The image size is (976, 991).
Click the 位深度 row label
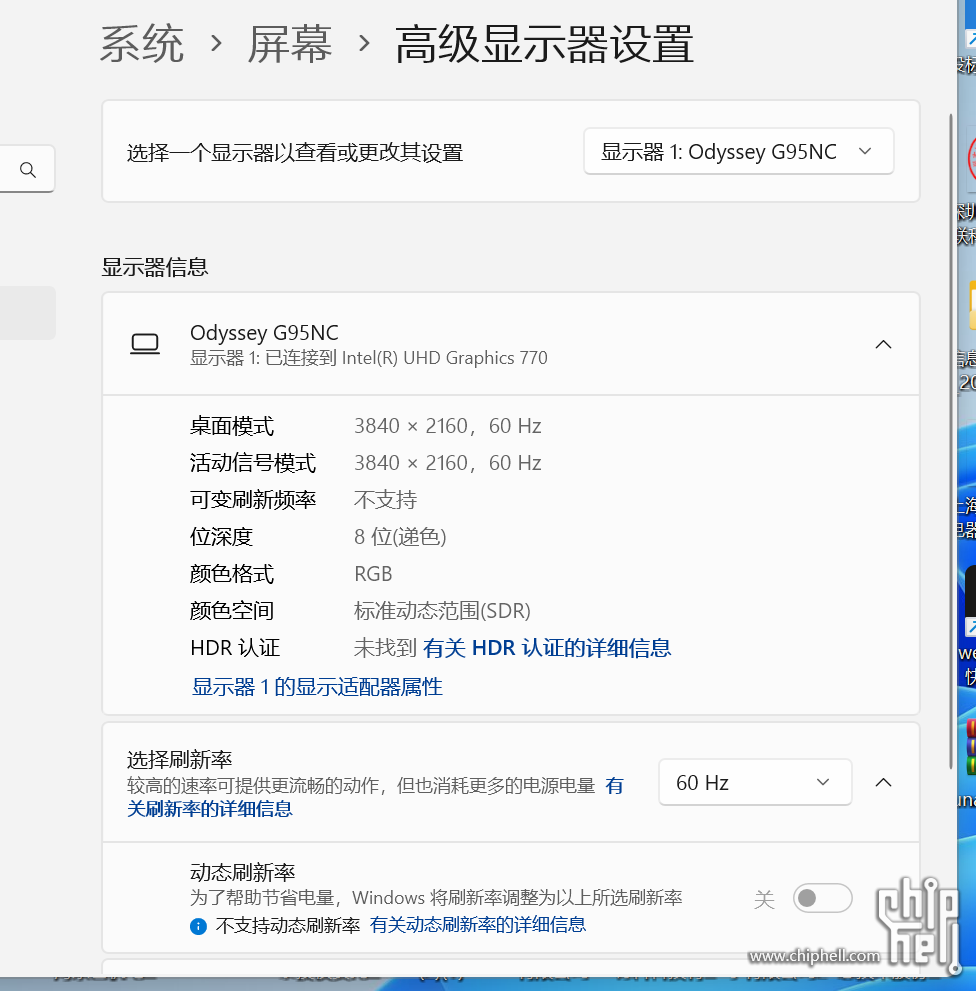pyautogui.click(x=221, y=537)
